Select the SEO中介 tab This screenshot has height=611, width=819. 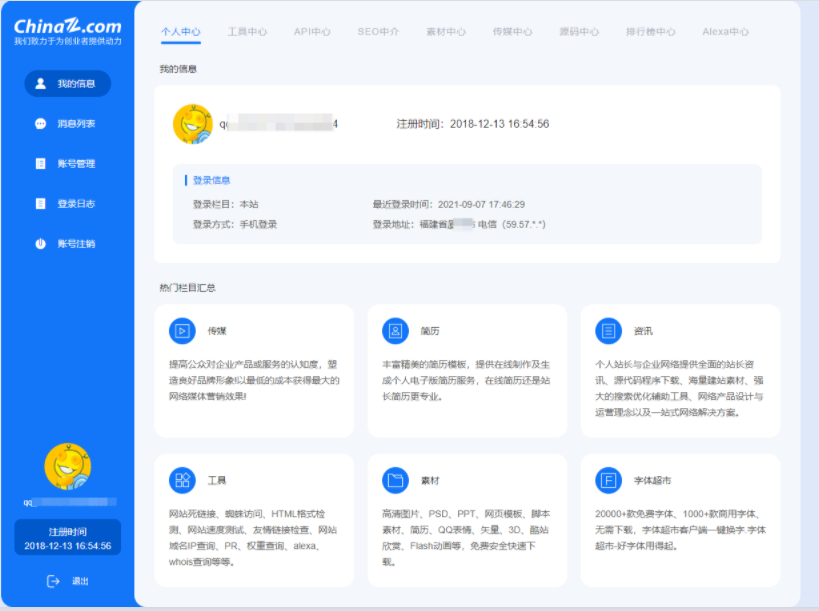pyautogui.click(x=377, y=31)
